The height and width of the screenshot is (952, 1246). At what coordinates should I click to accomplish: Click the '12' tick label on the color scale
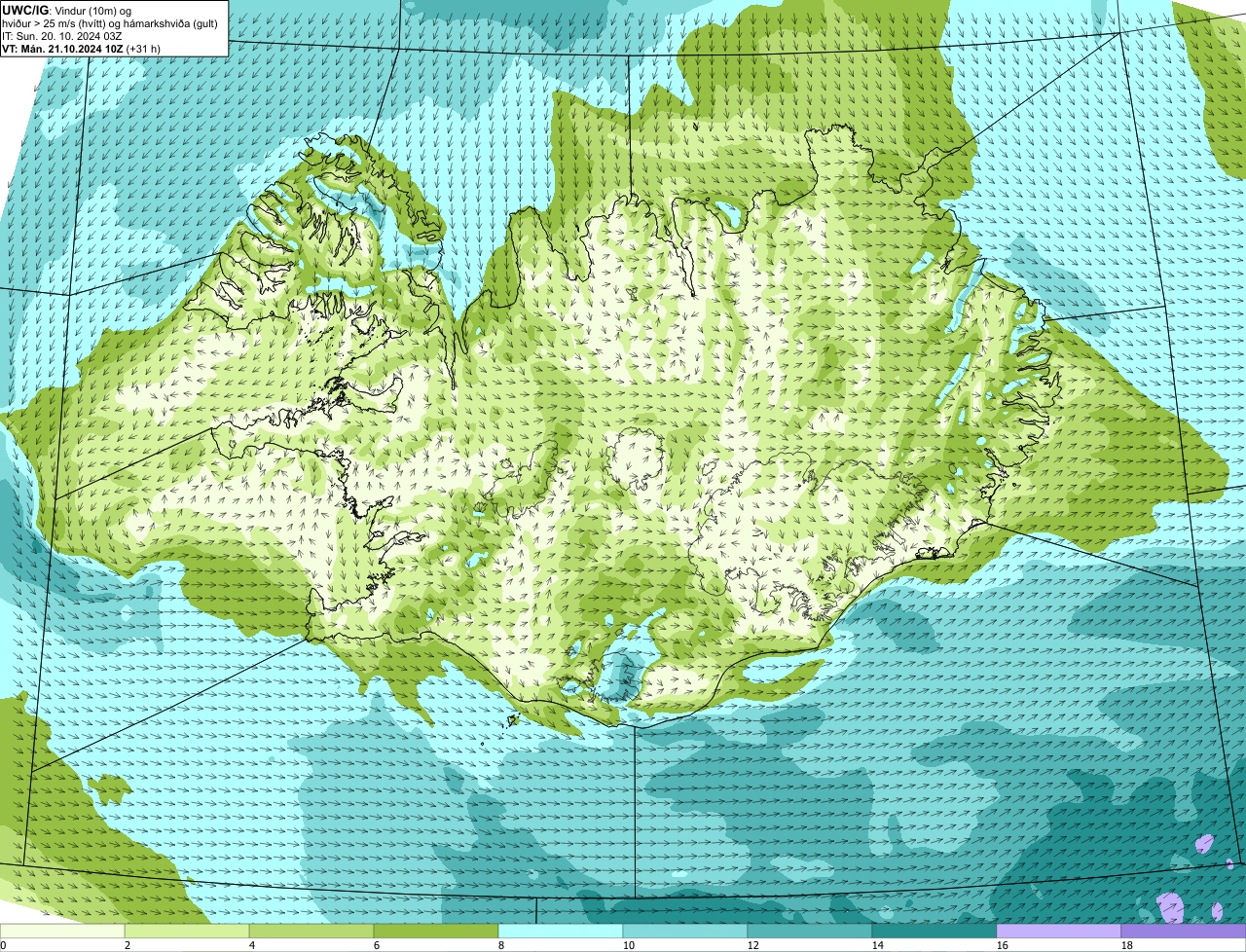click(753, 945)
